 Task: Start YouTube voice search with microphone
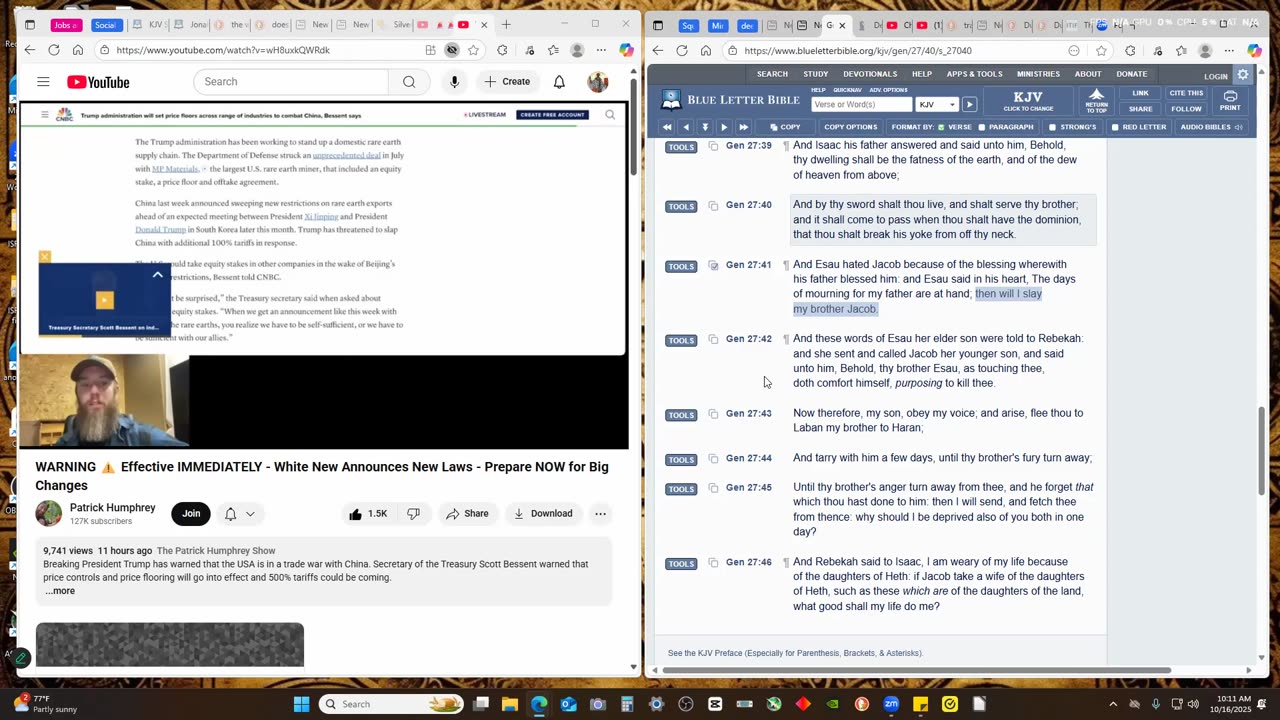454,82
